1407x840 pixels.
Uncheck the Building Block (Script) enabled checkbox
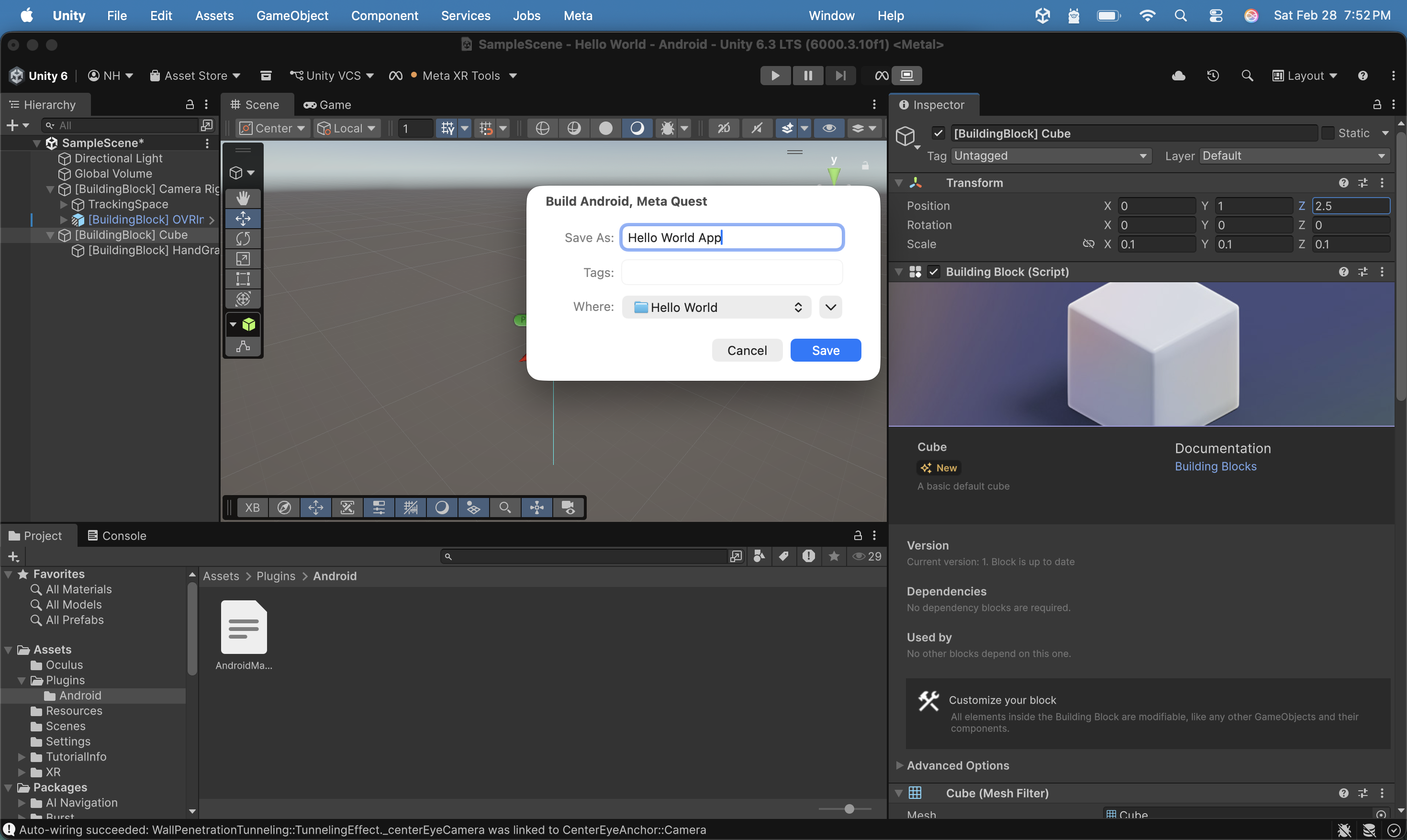[x=934, y=272]
